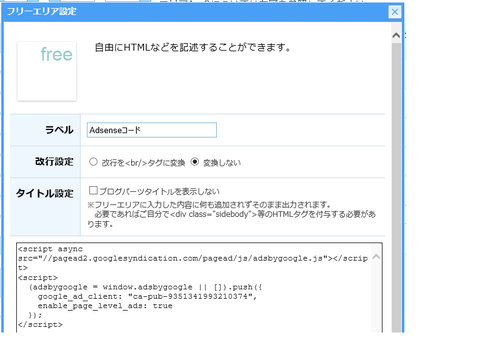Screen dimensions: 480x360
Task: Focus the ラベル input field with Adsenseコード
Action: pos(152,130)
